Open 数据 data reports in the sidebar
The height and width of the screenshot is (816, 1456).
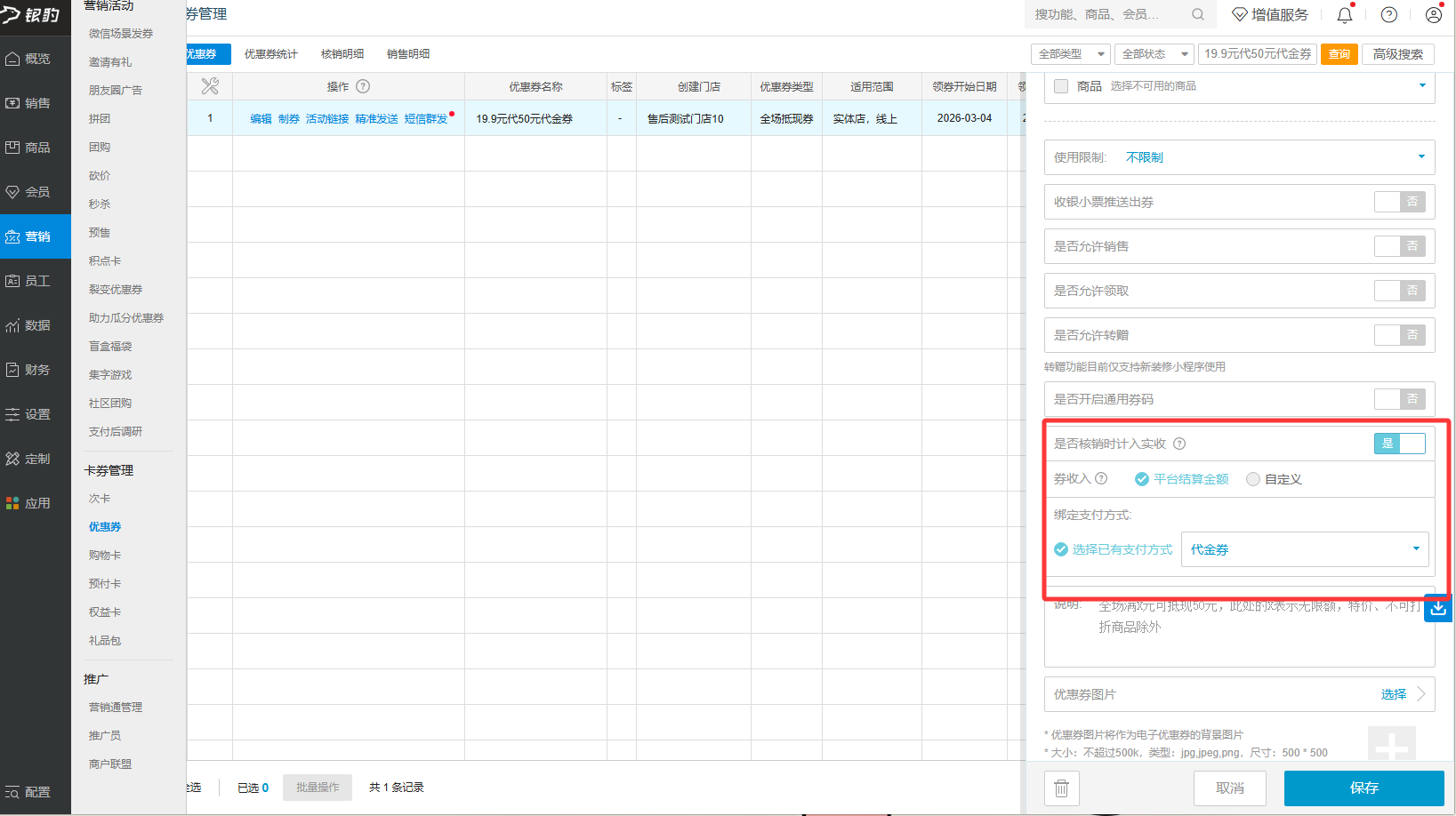point(36,325)
